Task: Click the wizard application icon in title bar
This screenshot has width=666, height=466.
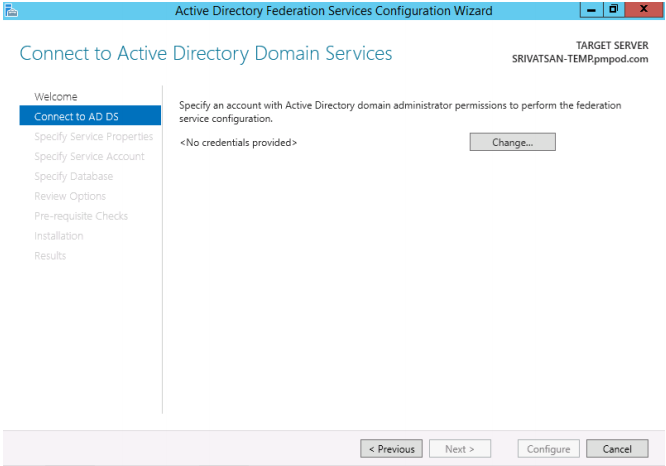Action: coord(11,10)
